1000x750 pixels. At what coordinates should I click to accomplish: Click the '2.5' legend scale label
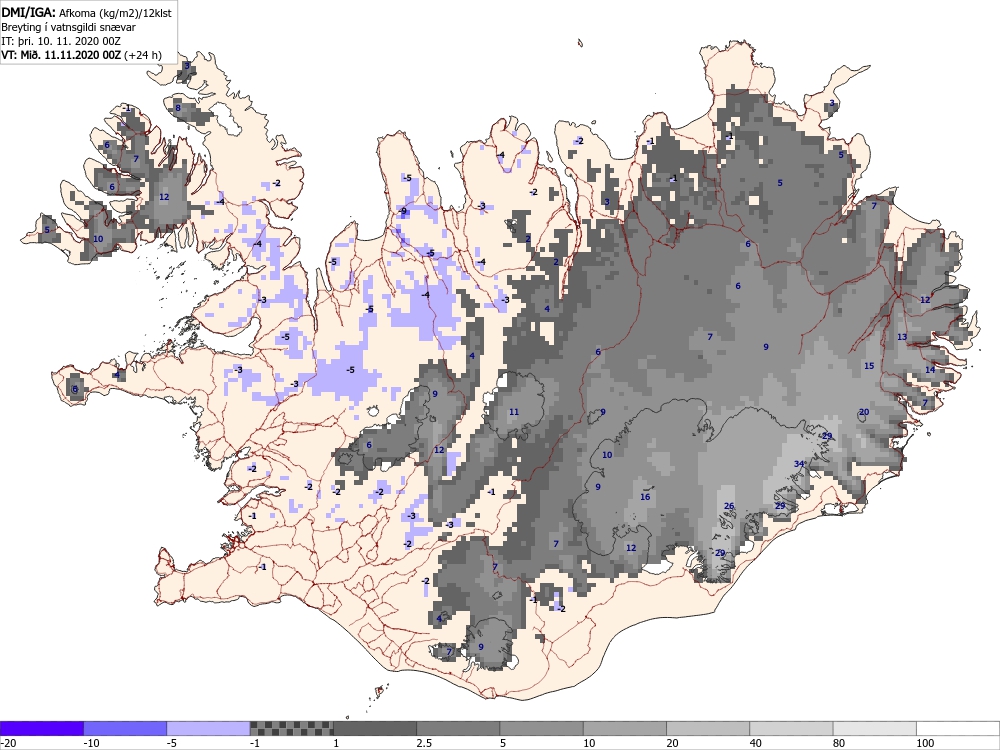424,743
